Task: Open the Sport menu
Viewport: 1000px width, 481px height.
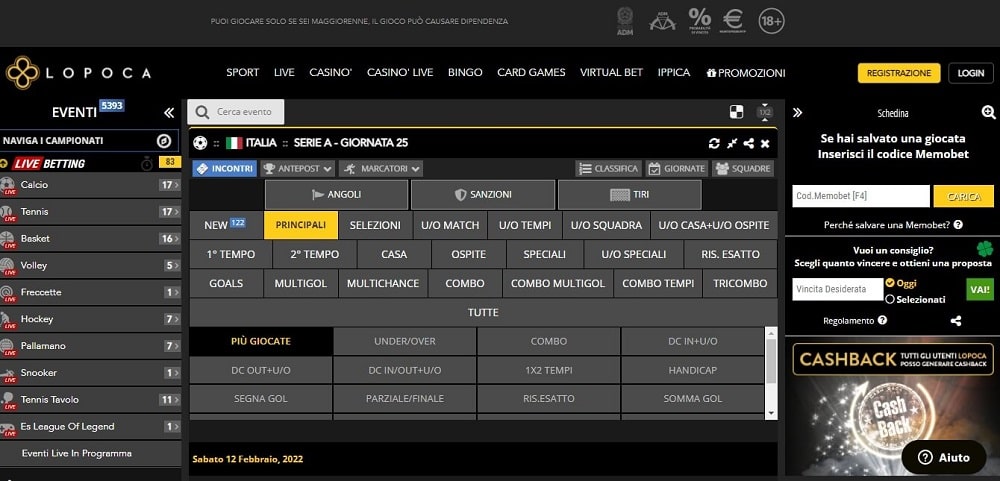Action: coord(242,73)
